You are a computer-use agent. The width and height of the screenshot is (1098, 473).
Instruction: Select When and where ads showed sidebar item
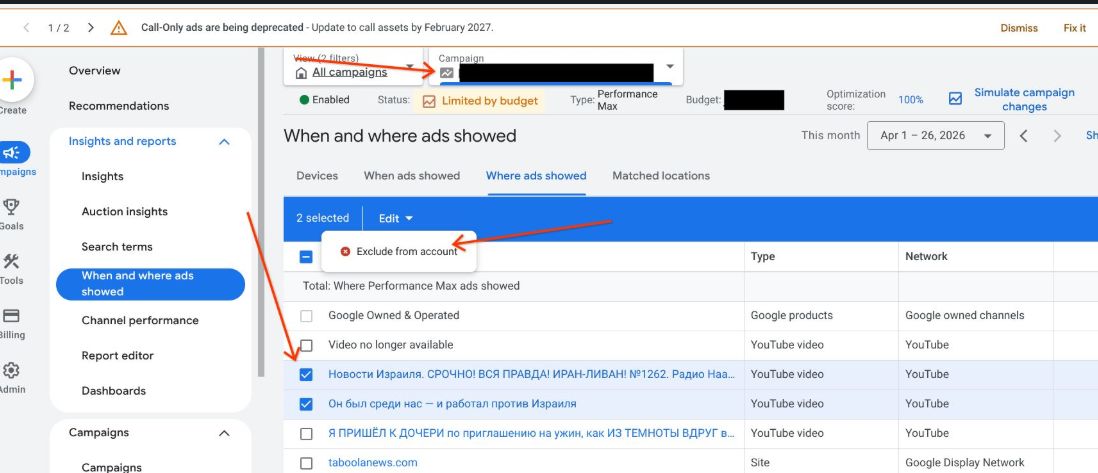coord(151,284)
